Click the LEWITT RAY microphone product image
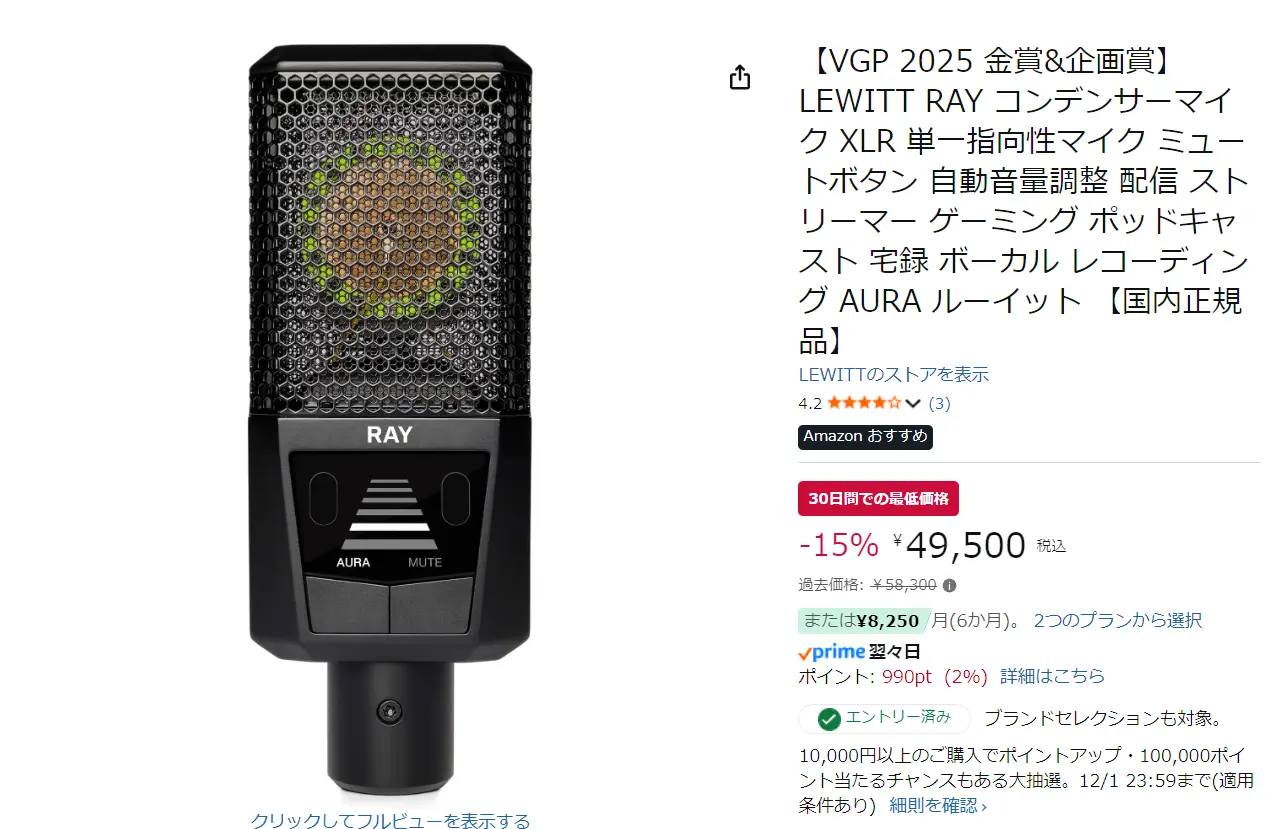The height and width of the screenshot is (829, 1267). (x=390, y=418)
